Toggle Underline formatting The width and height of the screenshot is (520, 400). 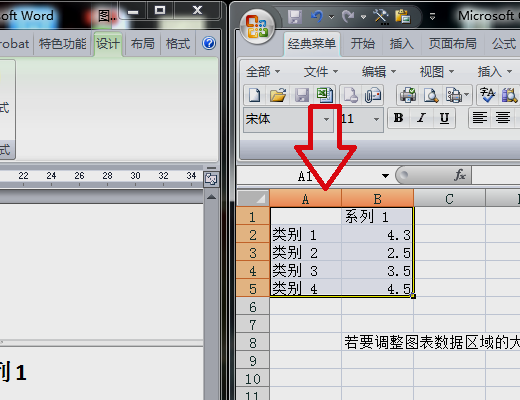(444, 118)
